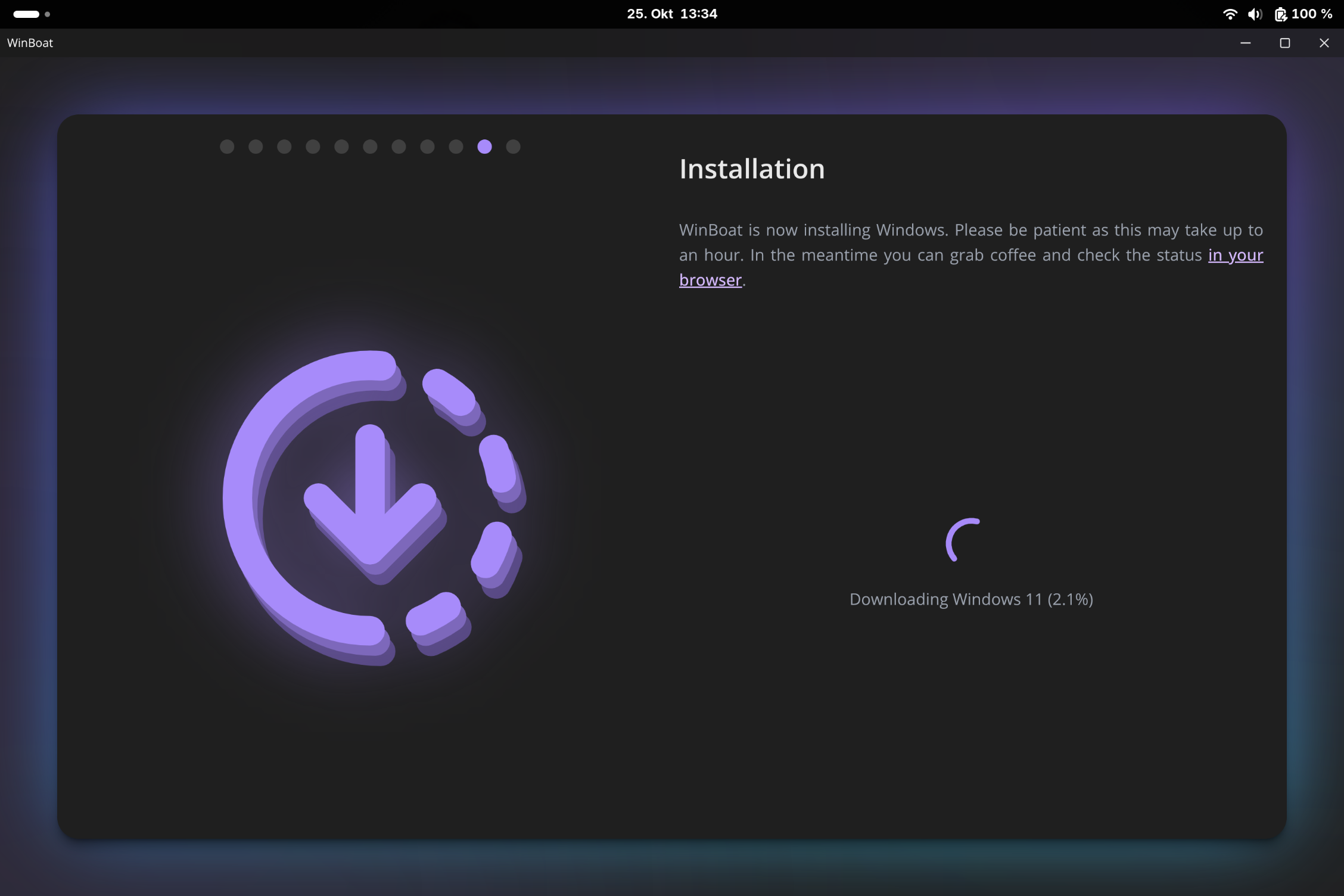The width and height of the screenshot is (1344, 896).
Task: Maximize the WinBoat window
Action: [1284, 43]
